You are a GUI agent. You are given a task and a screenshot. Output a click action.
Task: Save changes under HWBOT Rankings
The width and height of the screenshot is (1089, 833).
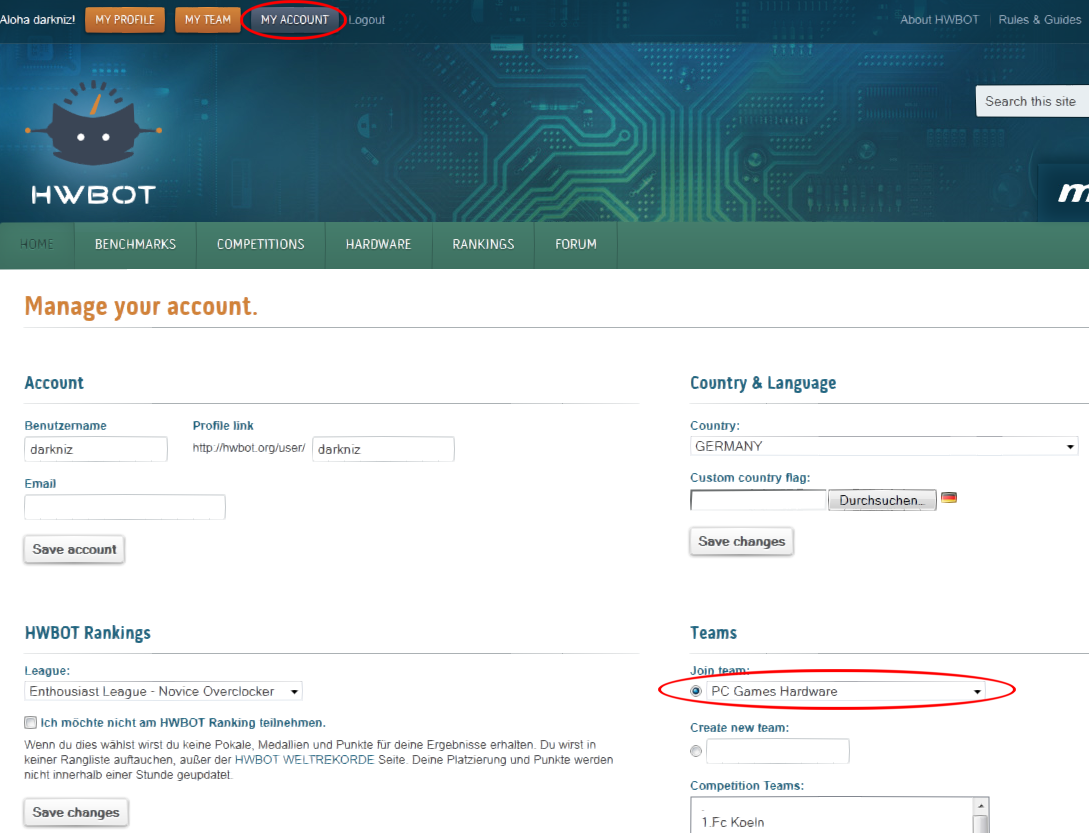tap(76, 812)
